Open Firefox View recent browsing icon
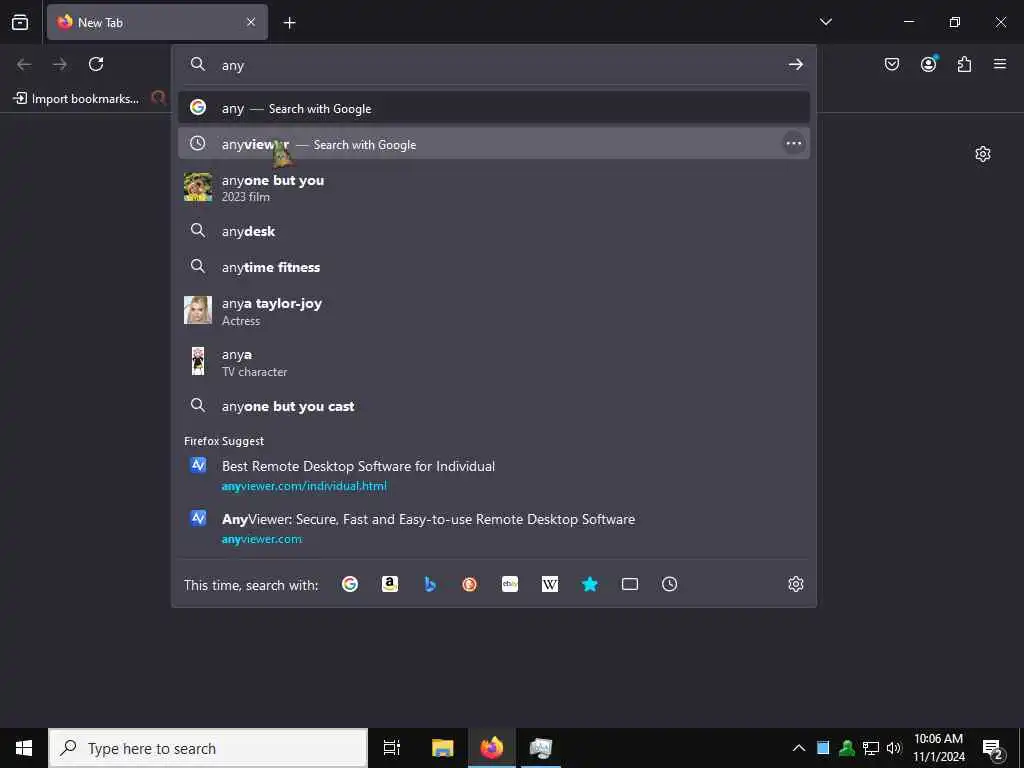1024x768 pixels. point(20,22)
